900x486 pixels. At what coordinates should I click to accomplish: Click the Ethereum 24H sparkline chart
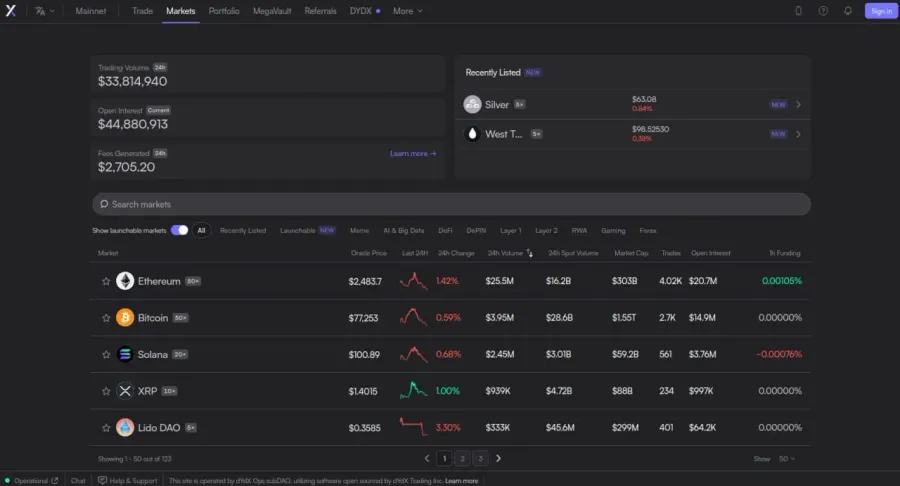coord(413,281)
